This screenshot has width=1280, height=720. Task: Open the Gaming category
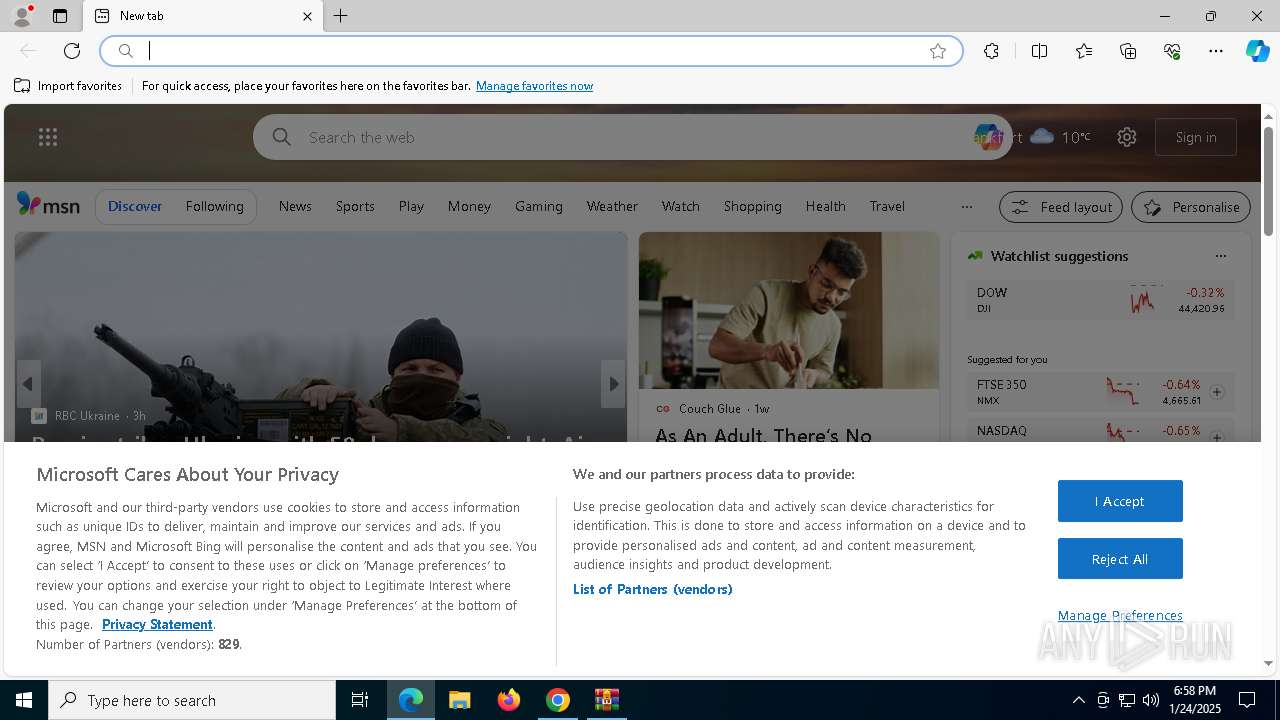pyautogui.click(x=539, y=206)
